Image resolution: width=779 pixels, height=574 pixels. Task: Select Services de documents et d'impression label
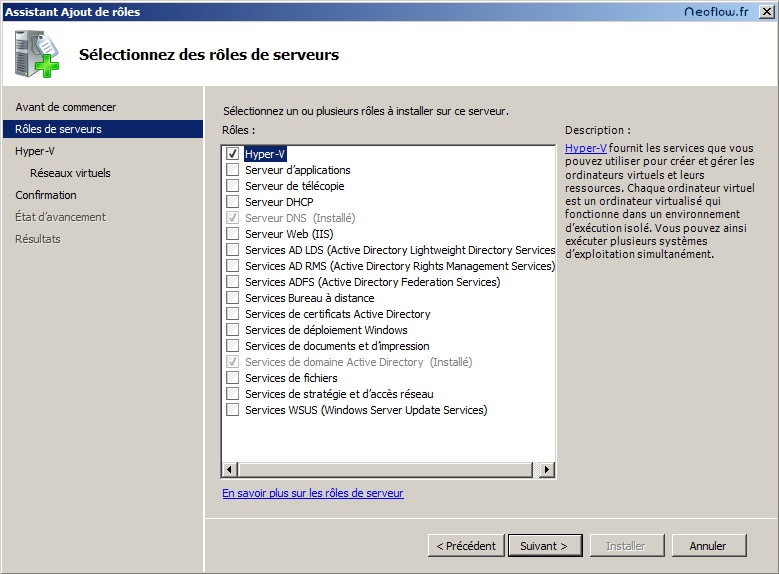pyautogui.click(x=337, y=346)
